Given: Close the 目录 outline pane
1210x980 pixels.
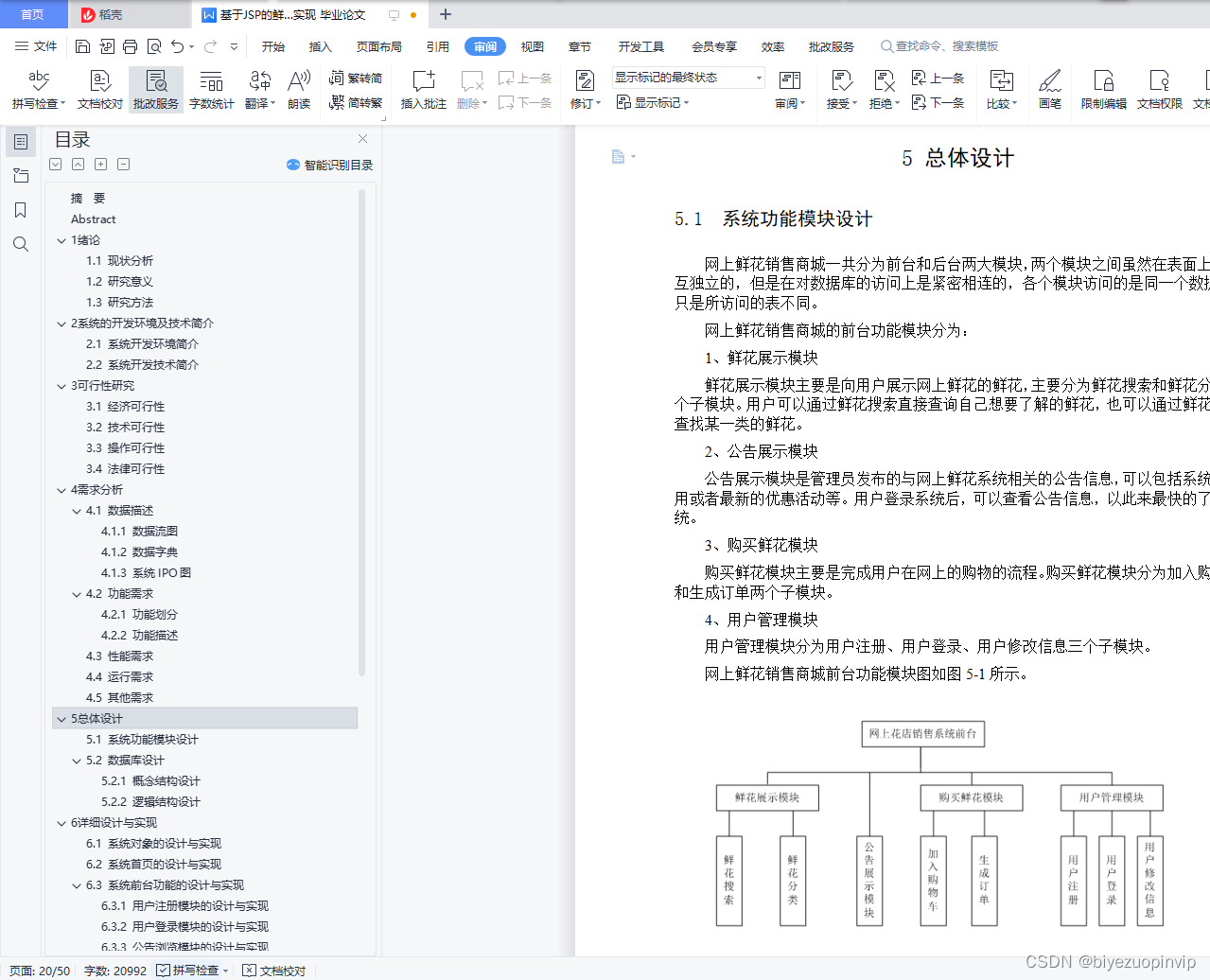Looking at the screenshot, I should click(x=362, y=138).
